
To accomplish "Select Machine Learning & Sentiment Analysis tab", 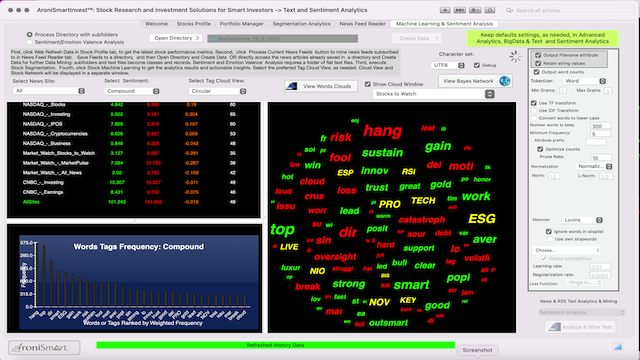I will [444, 24].
